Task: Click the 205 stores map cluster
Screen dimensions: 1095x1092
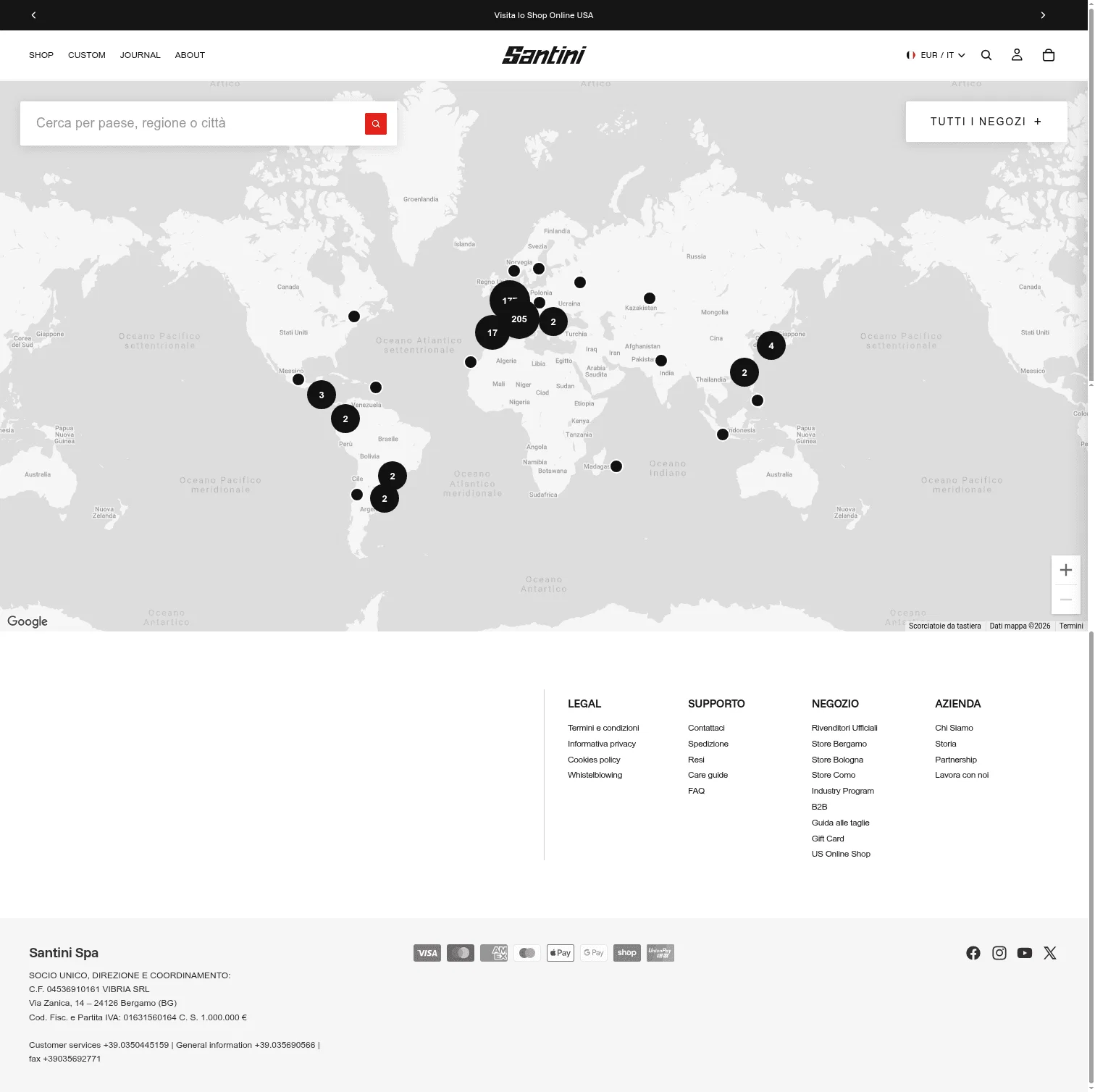Action: point(519,319)
